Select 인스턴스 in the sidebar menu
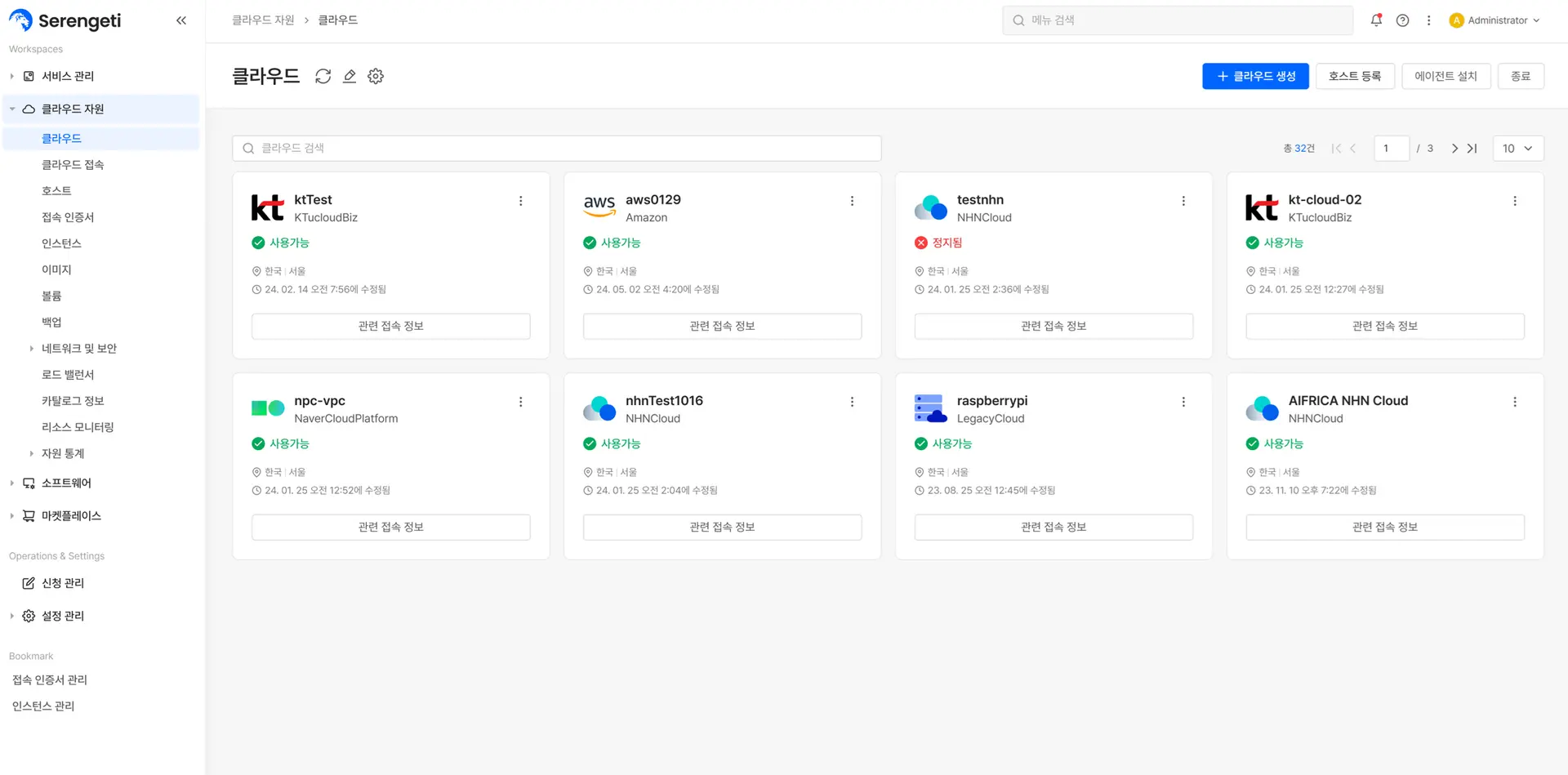Viewport: 1568px width, 775px height. click(61, 243)
